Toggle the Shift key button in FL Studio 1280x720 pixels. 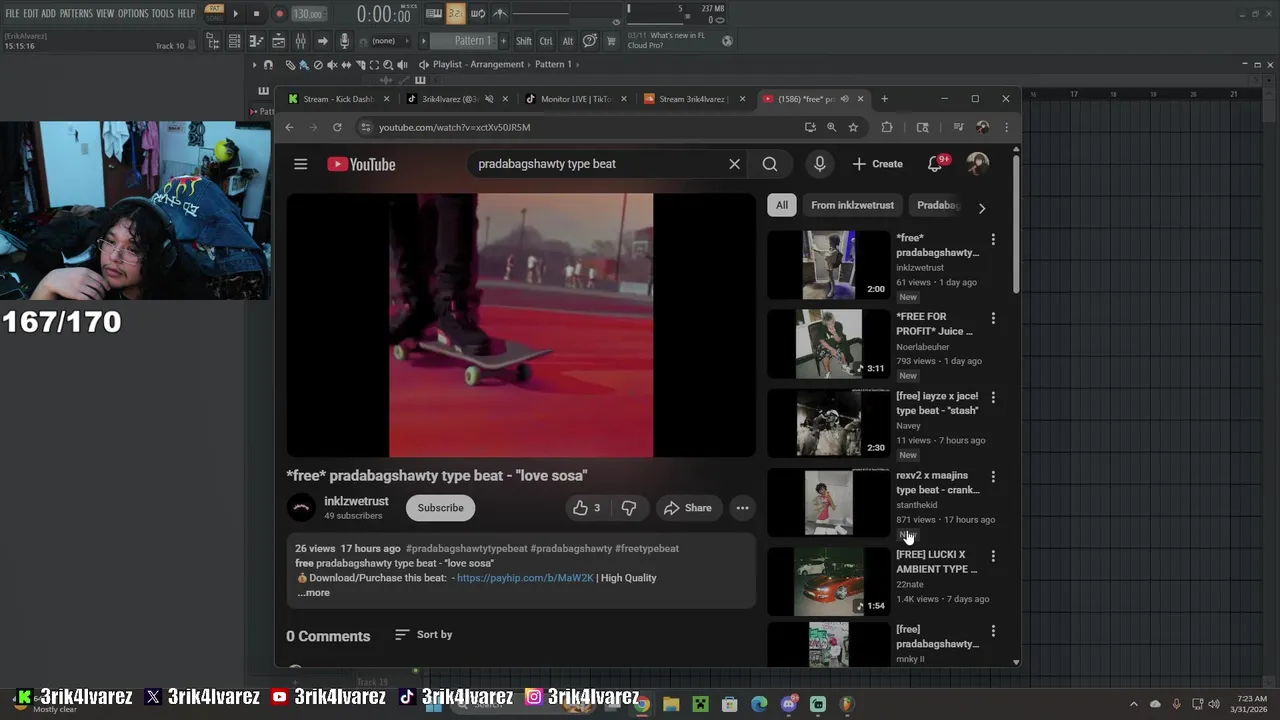524,41
